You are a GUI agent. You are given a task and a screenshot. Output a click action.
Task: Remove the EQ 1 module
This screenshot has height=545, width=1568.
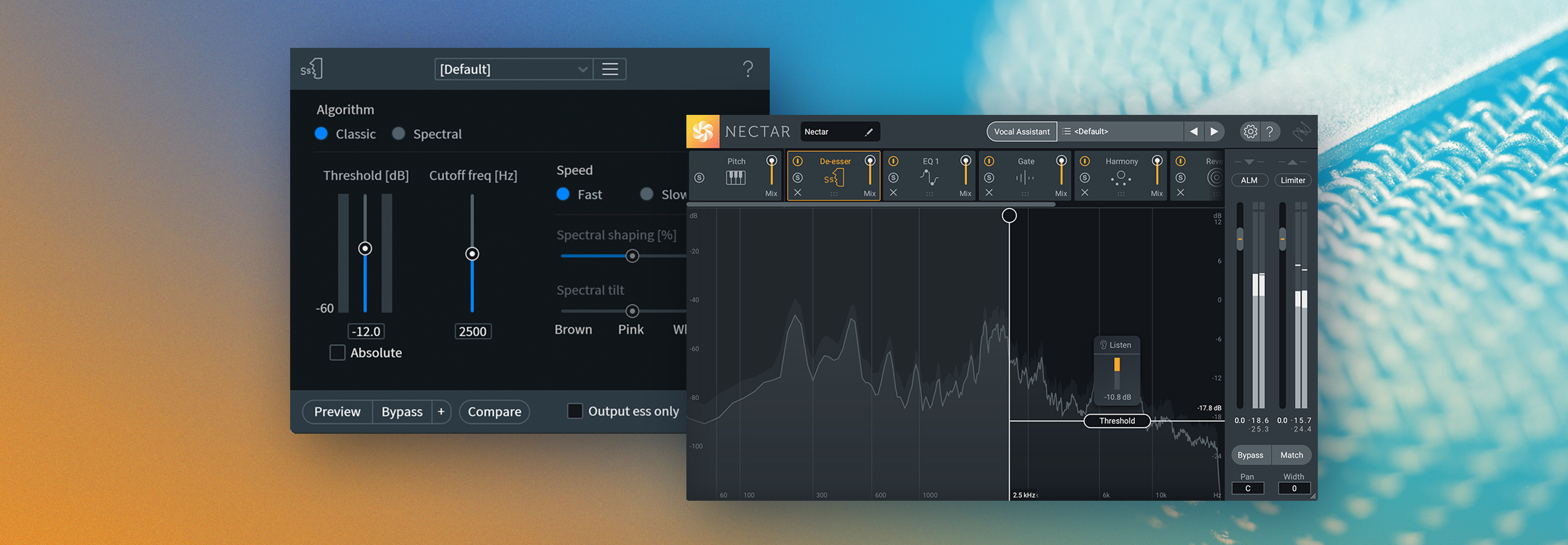coord(894,193)
